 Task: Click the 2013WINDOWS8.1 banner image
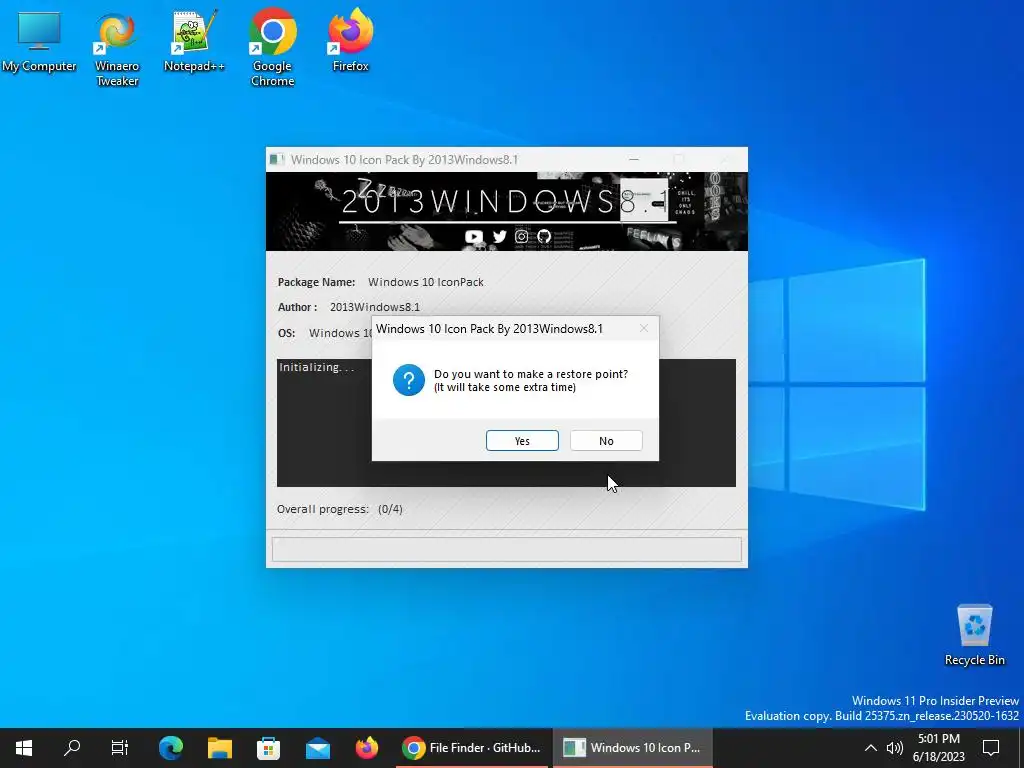(x=507, y=211)
